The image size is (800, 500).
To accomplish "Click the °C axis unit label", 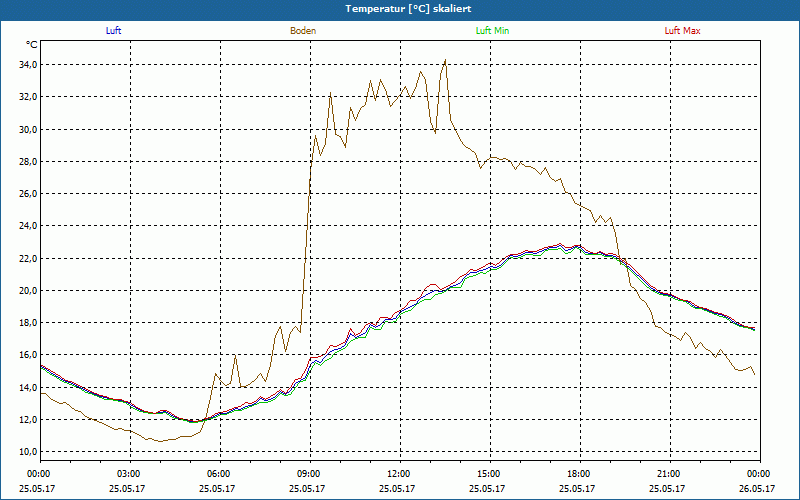I will 32,45.
